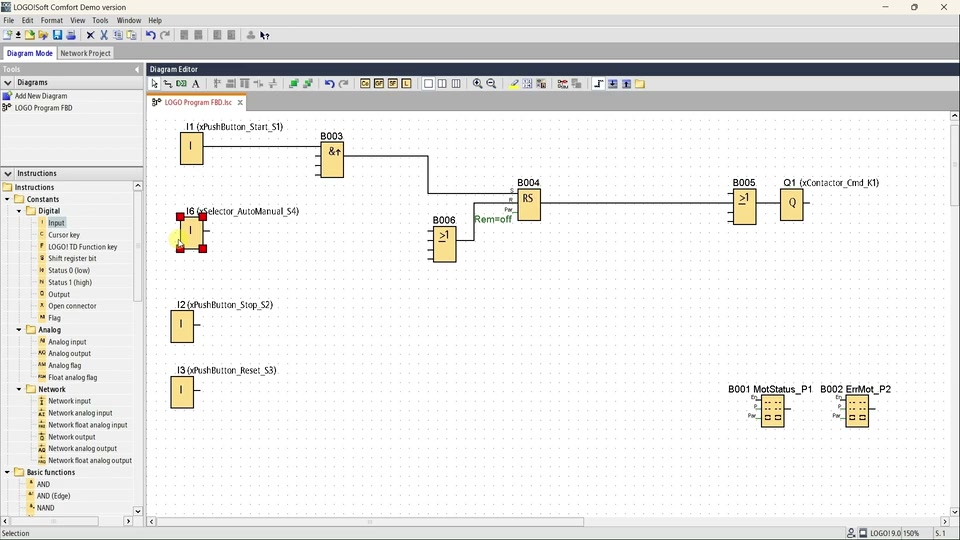Select the B001 MotStatus_P1 message block
Viewport: 960px width, 540px height.
(773, 411)
